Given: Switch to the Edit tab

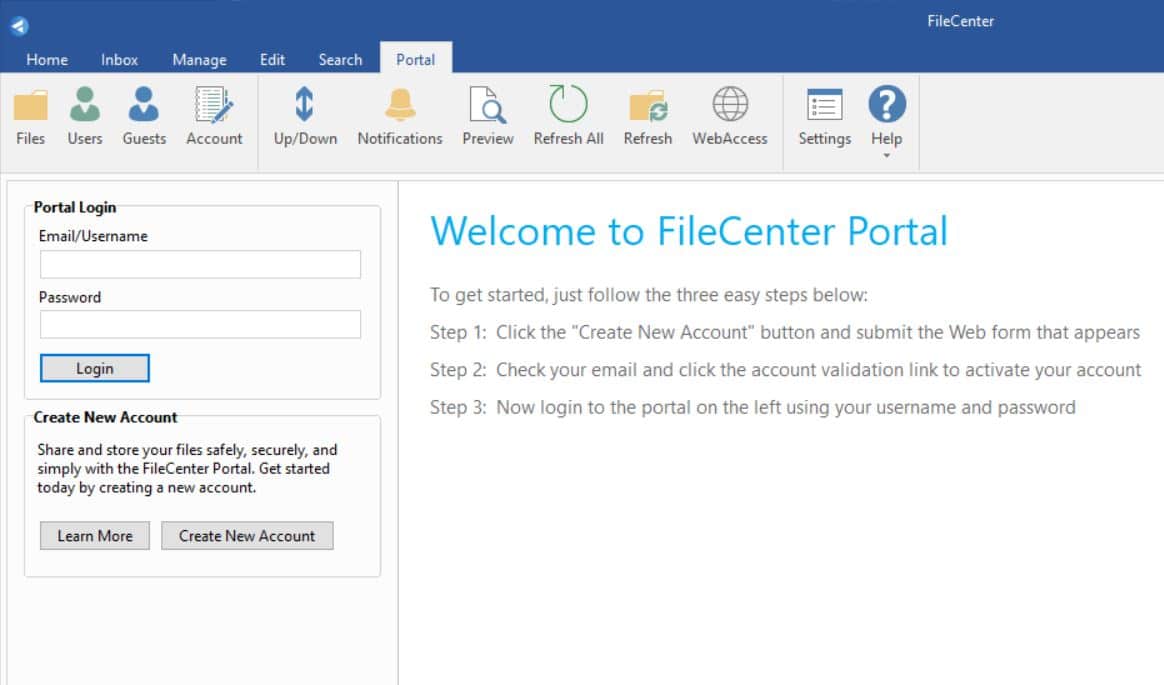Looking at the screenshot, I should click(x=272, y=59).
